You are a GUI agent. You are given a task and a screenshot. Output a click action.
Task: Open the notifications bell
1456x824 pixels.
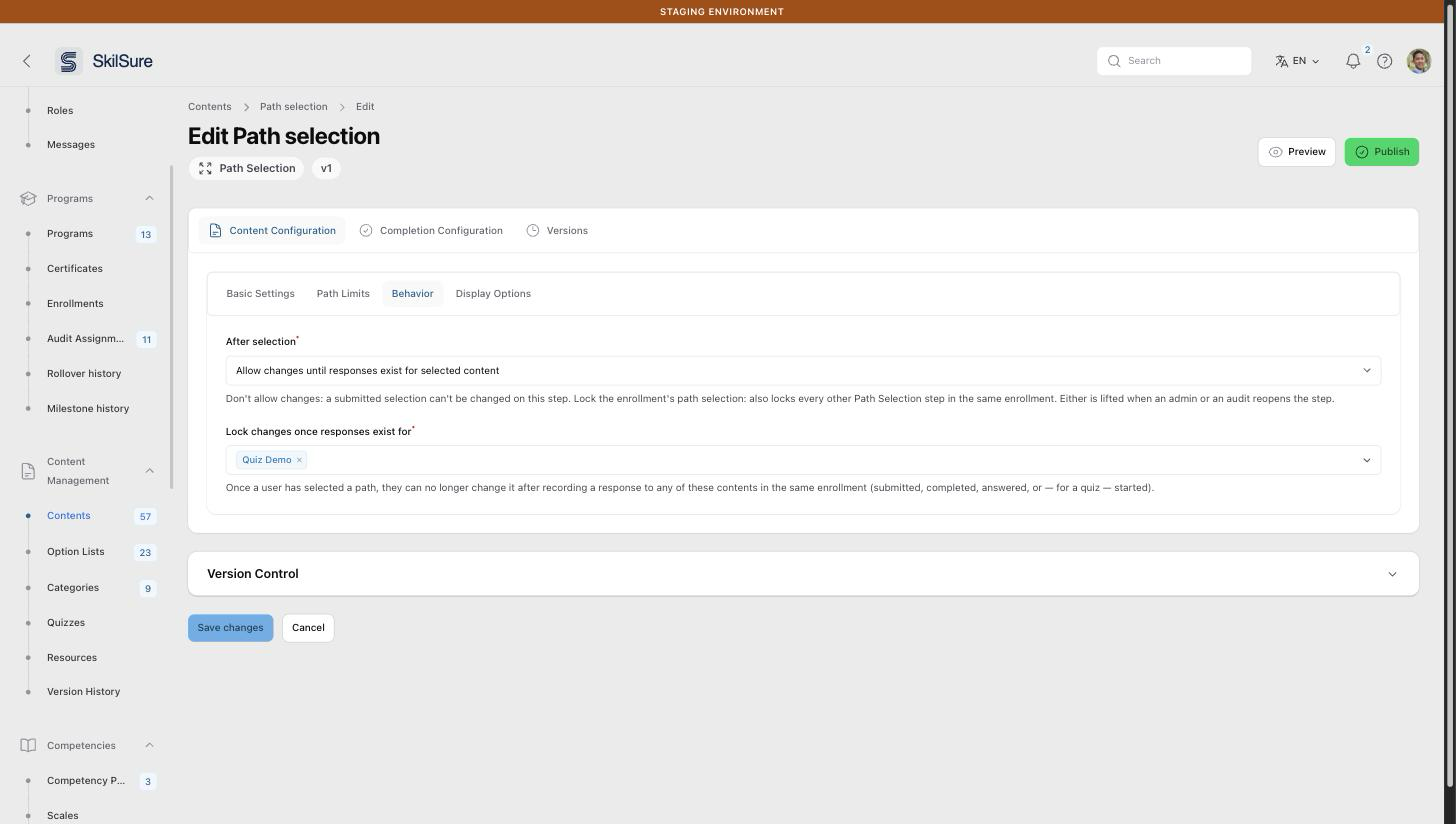point(1353,61)
